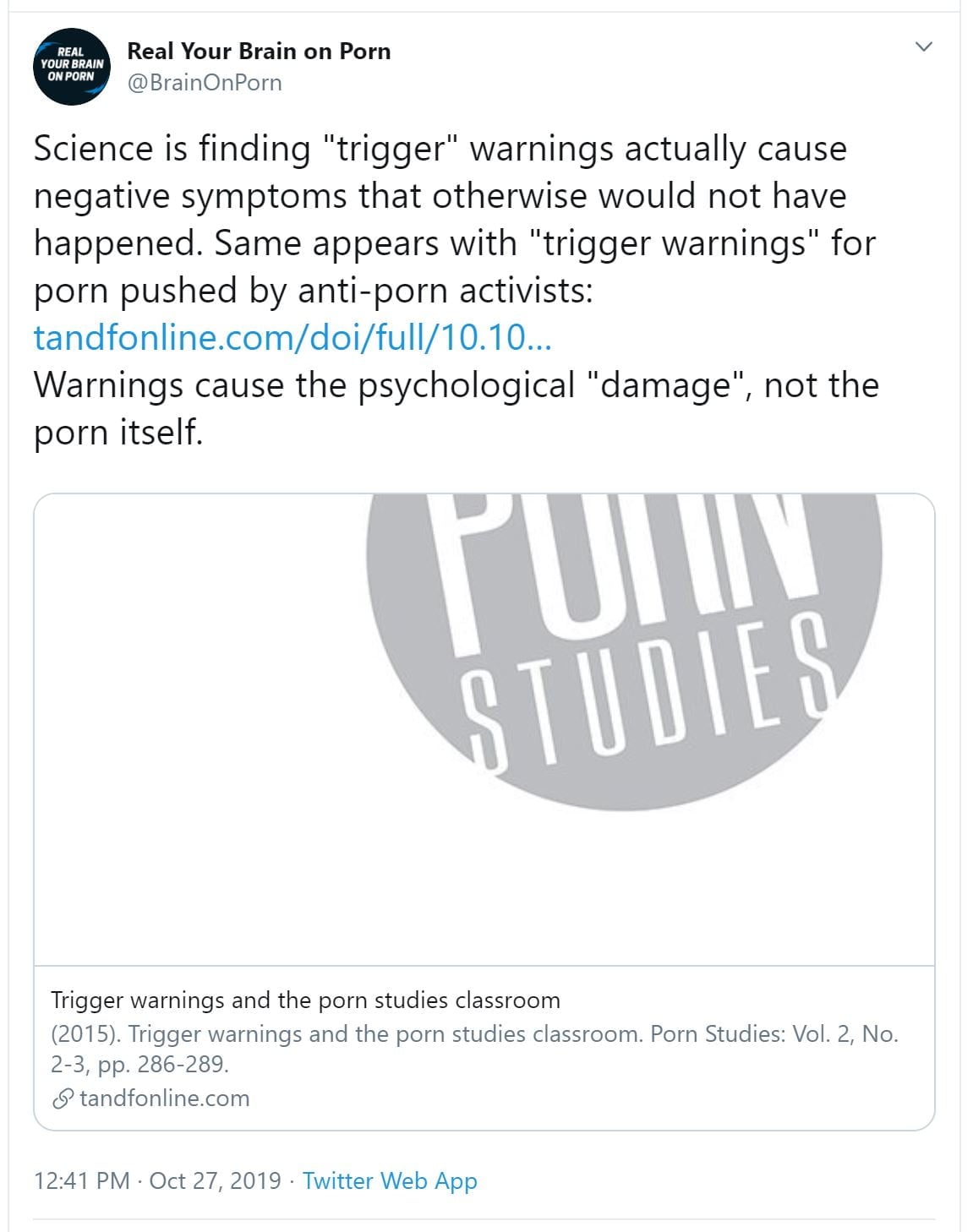This screenshot has width=973, height=1232.
Task: Open the "Real Your Brain on Porn" display name
Action: click(259, 52)
